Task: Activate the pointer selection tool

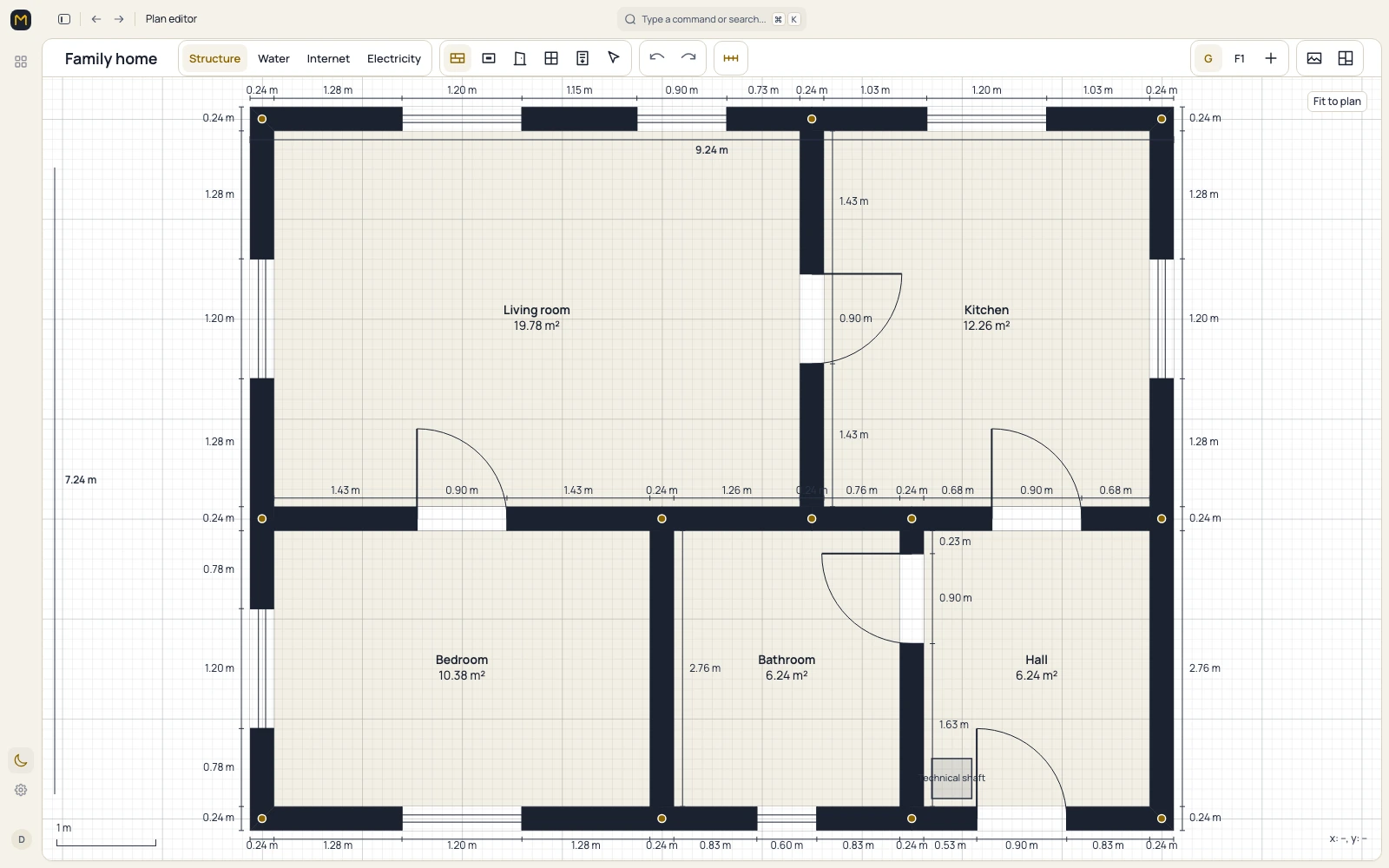Action: (614, 58)
